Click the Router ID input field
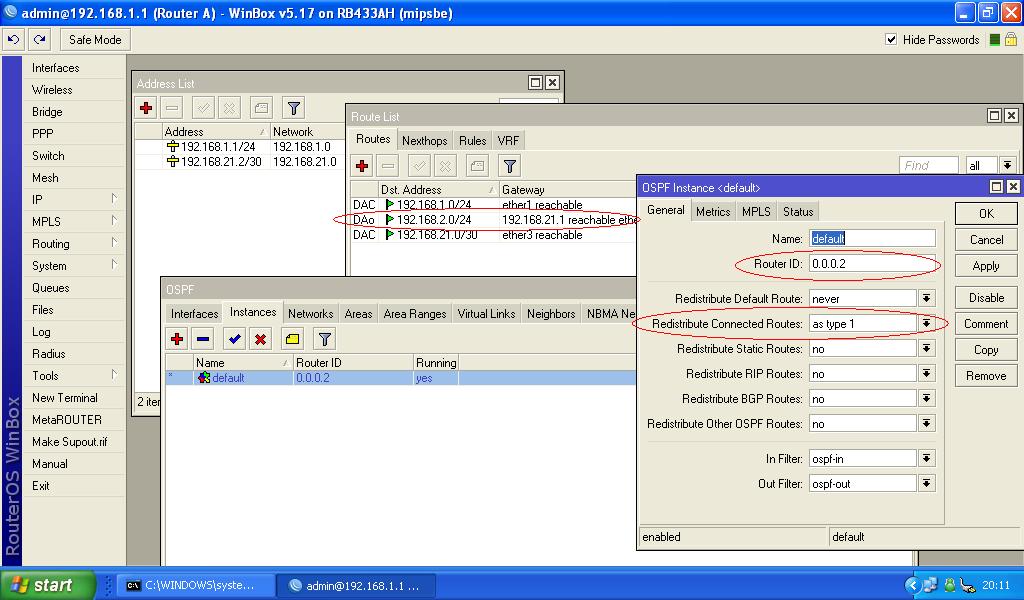 click(872, 264)
